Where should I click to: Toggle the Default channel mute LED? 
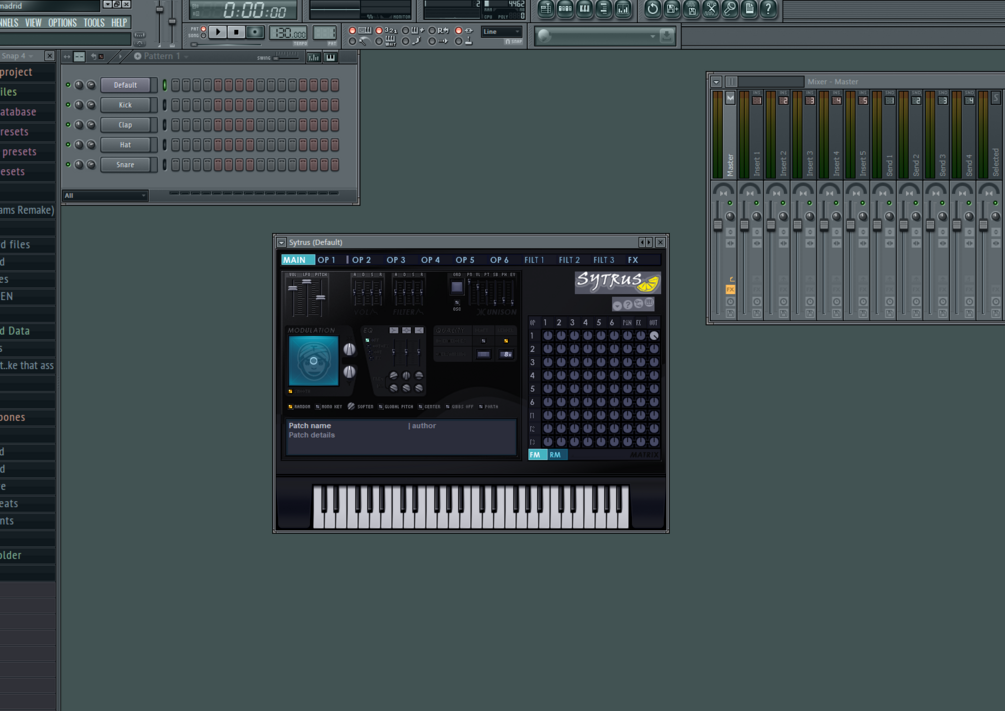tap(68, 85)
